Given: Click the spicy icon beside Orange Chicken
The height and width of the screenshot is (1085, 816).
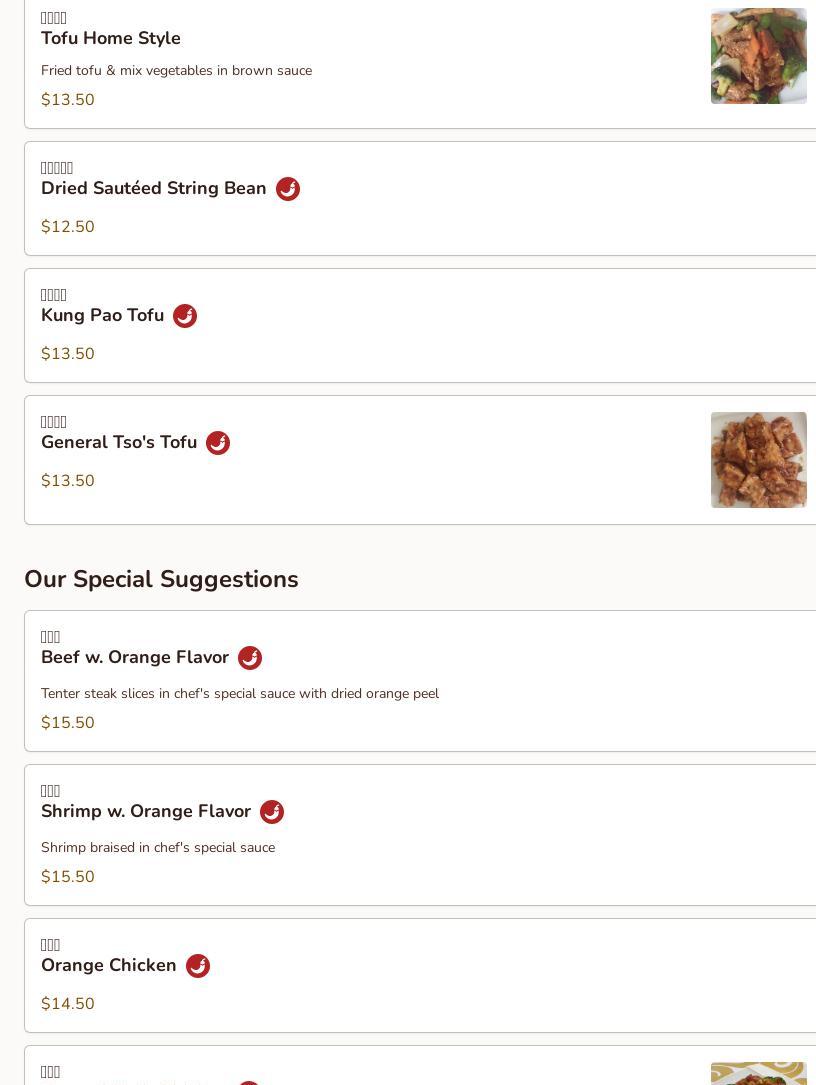Looking at the screenshot, I should coord(198,965).
